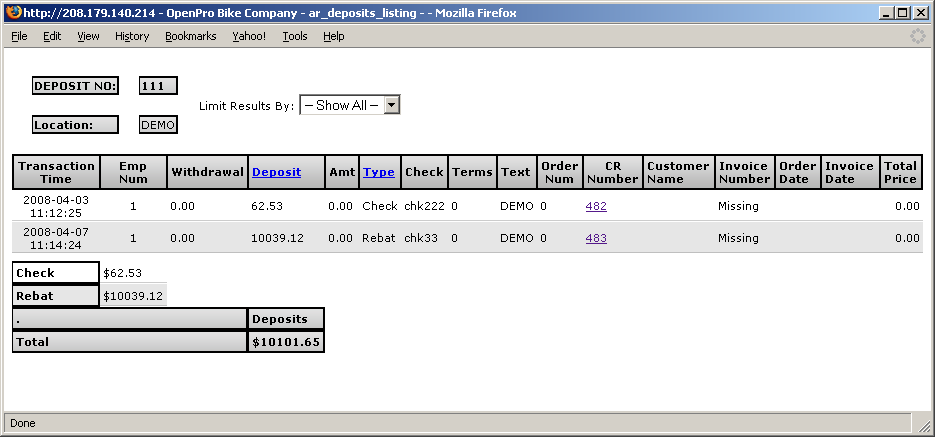Screen dimensions: 935x437
Task: Open CR Number 483 link
Action: coord(596,238)
